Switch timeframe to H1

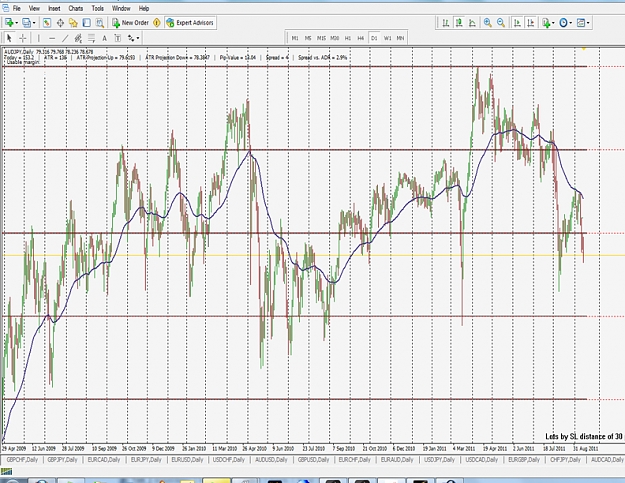tap(348, 38)
